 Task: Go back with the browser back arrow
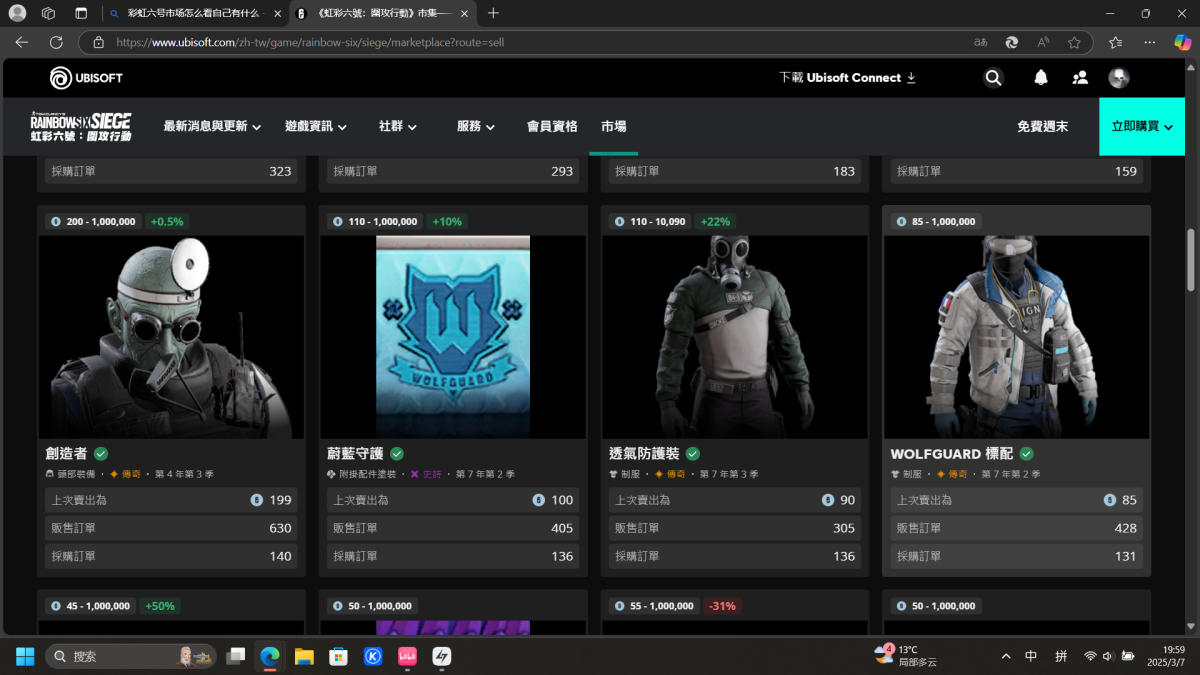22,43
